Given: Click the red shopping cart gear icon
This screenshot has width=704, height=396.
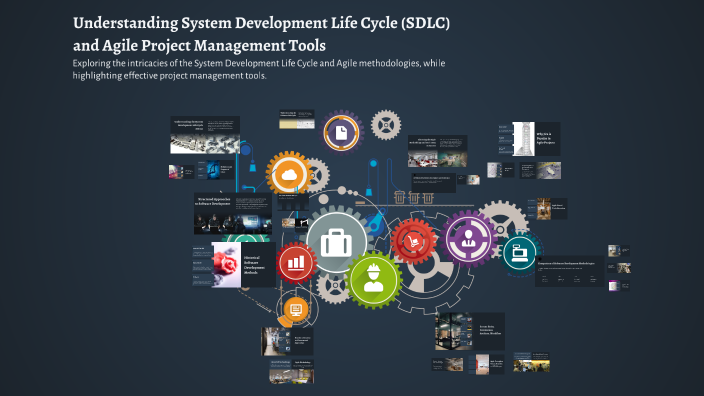Looking at the screenshot, I should pos(413,241).
